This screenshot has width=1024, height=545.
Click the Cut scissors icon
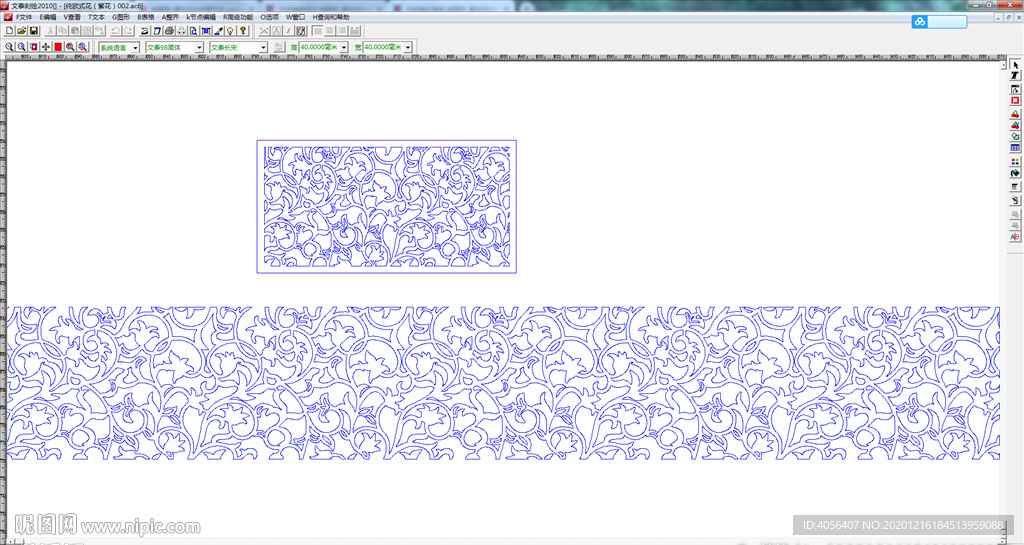click(x=50, y=31)
